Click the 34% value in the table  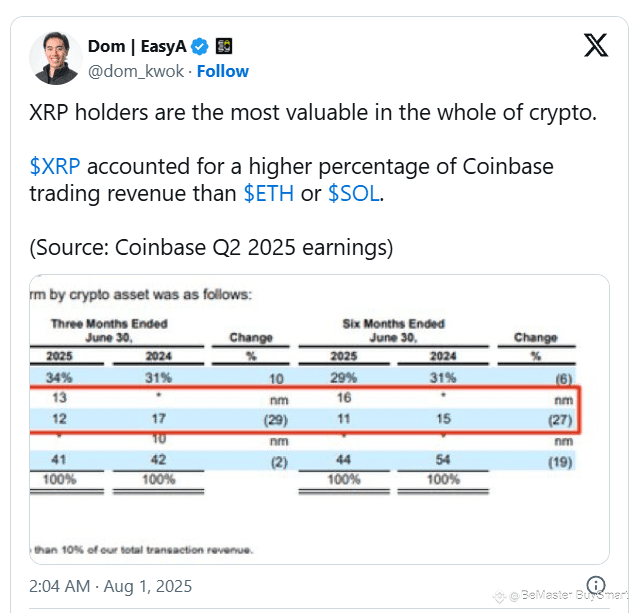[59, 378]
